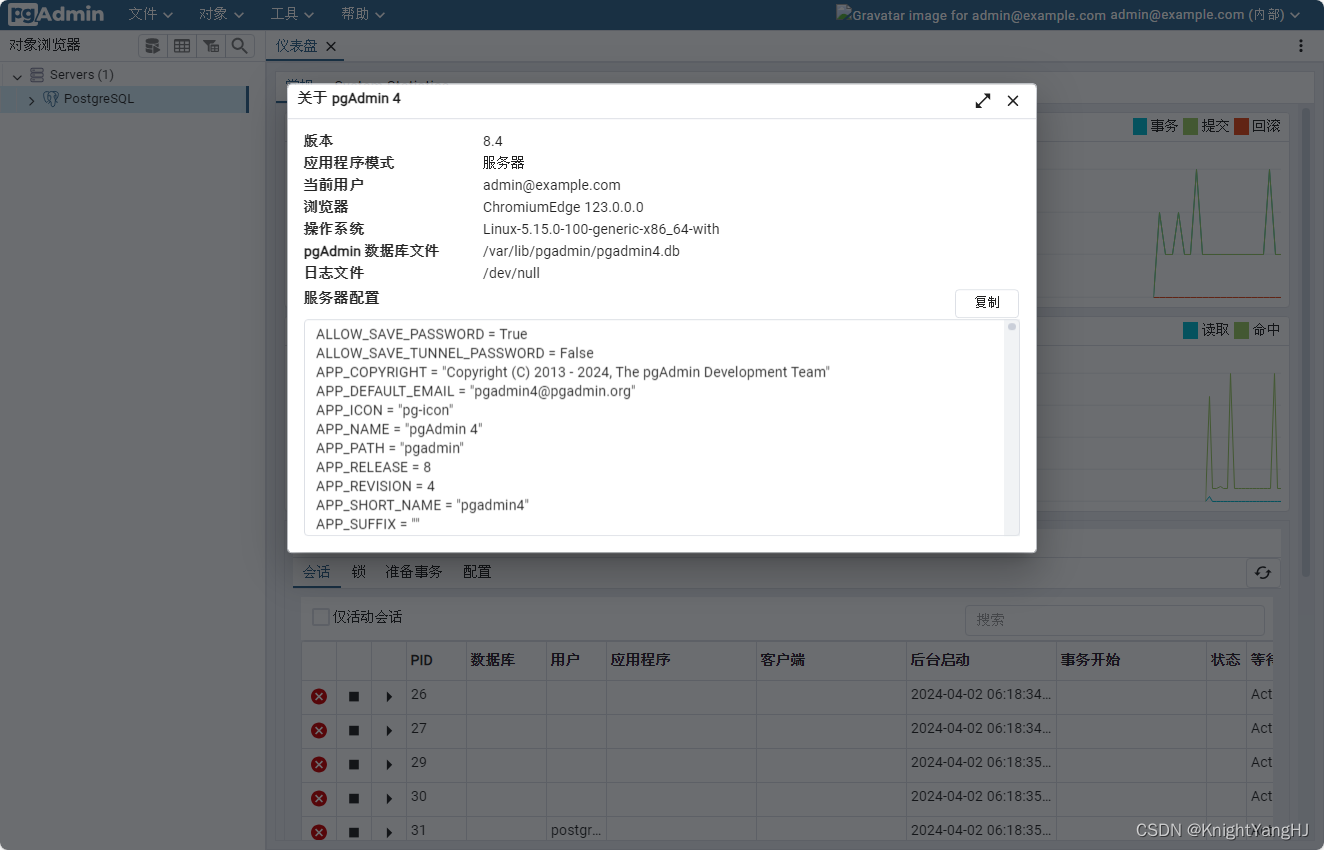1324x850 pixels.
Task: Click the Gravatar user image
Action: [970, 15]
